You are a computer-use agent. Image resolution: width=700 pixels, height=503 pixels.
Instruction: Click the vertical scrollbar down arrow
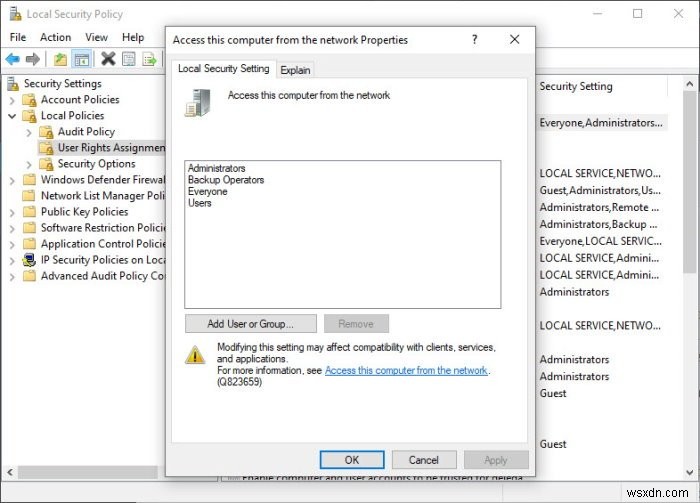[690, 472]
